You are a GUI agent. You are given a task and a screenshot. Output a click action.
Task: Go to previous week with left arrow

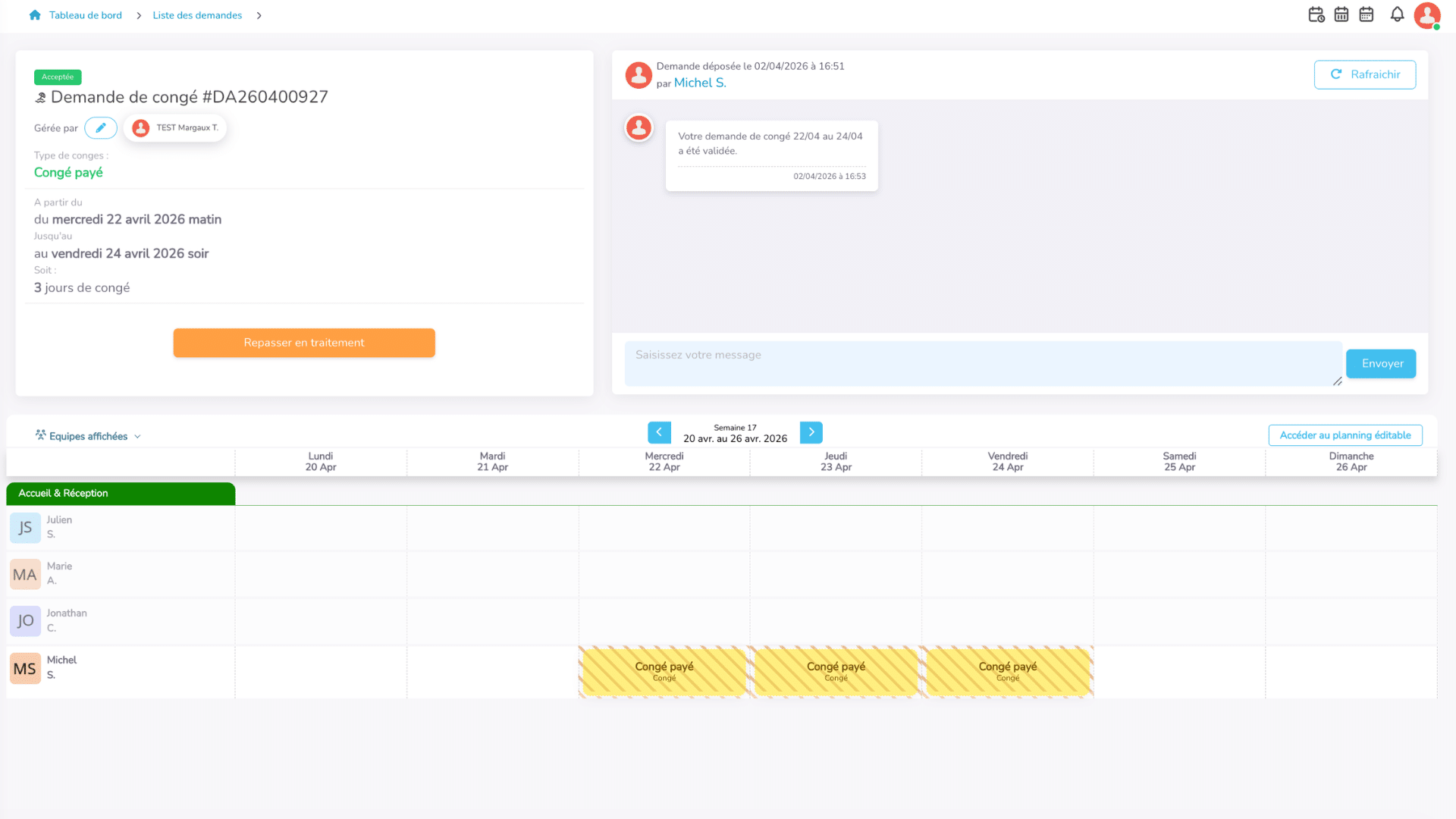(659, 432)
